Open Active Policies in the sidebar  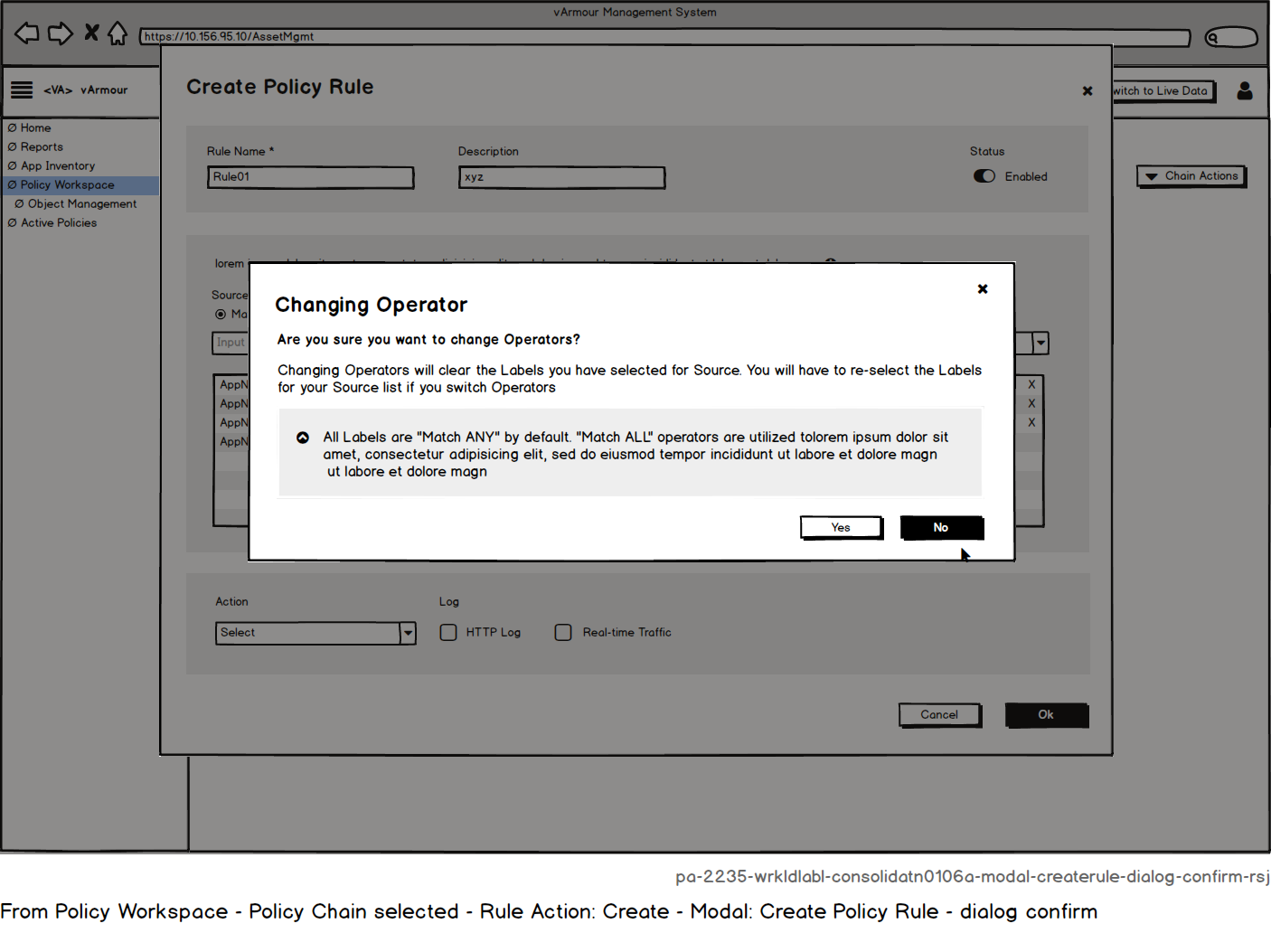coord(59,222)
